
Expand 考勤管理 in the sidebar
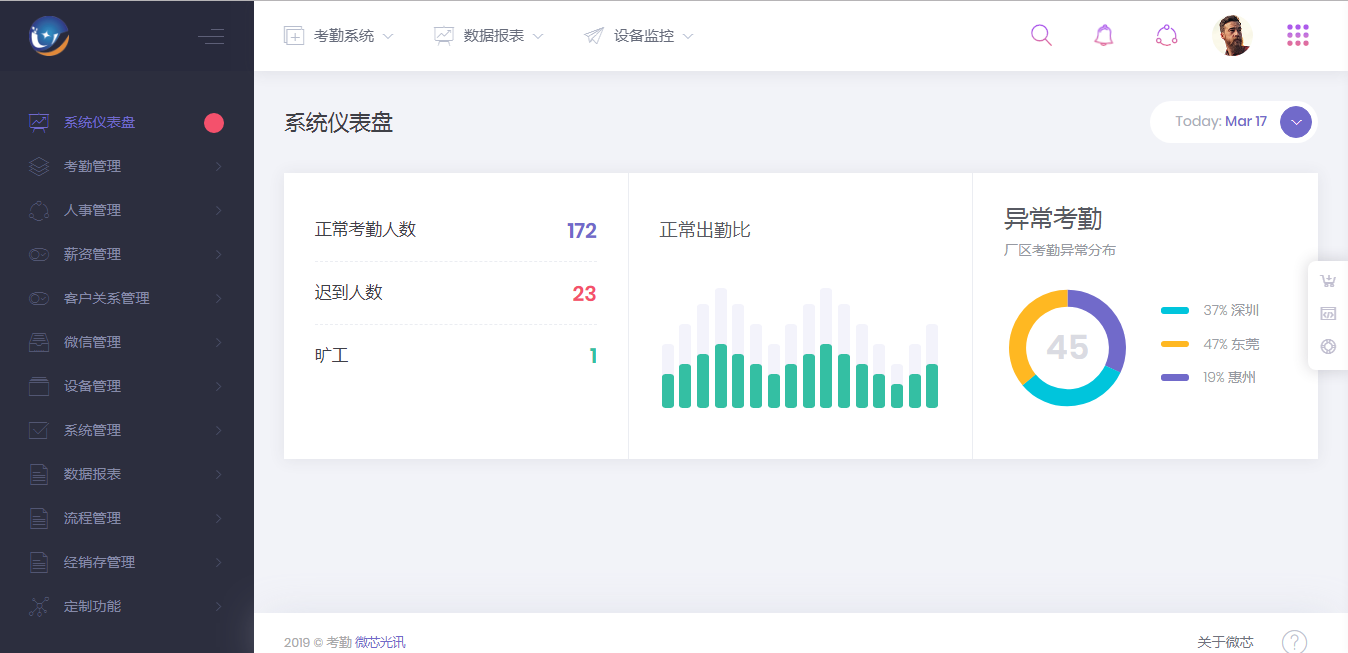tap(92, 166)
